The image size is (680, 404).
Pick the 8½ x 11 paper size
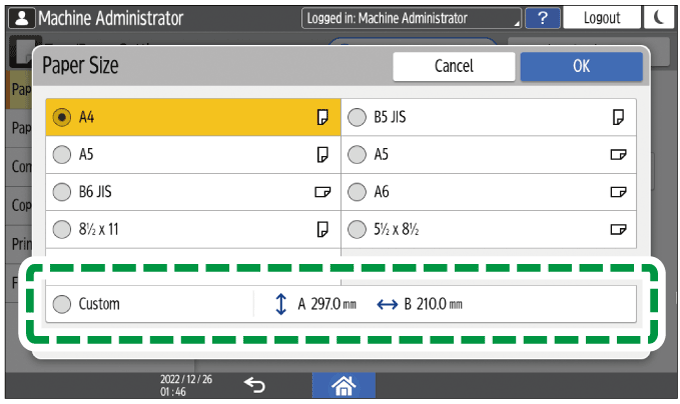[x=62, y=228]
